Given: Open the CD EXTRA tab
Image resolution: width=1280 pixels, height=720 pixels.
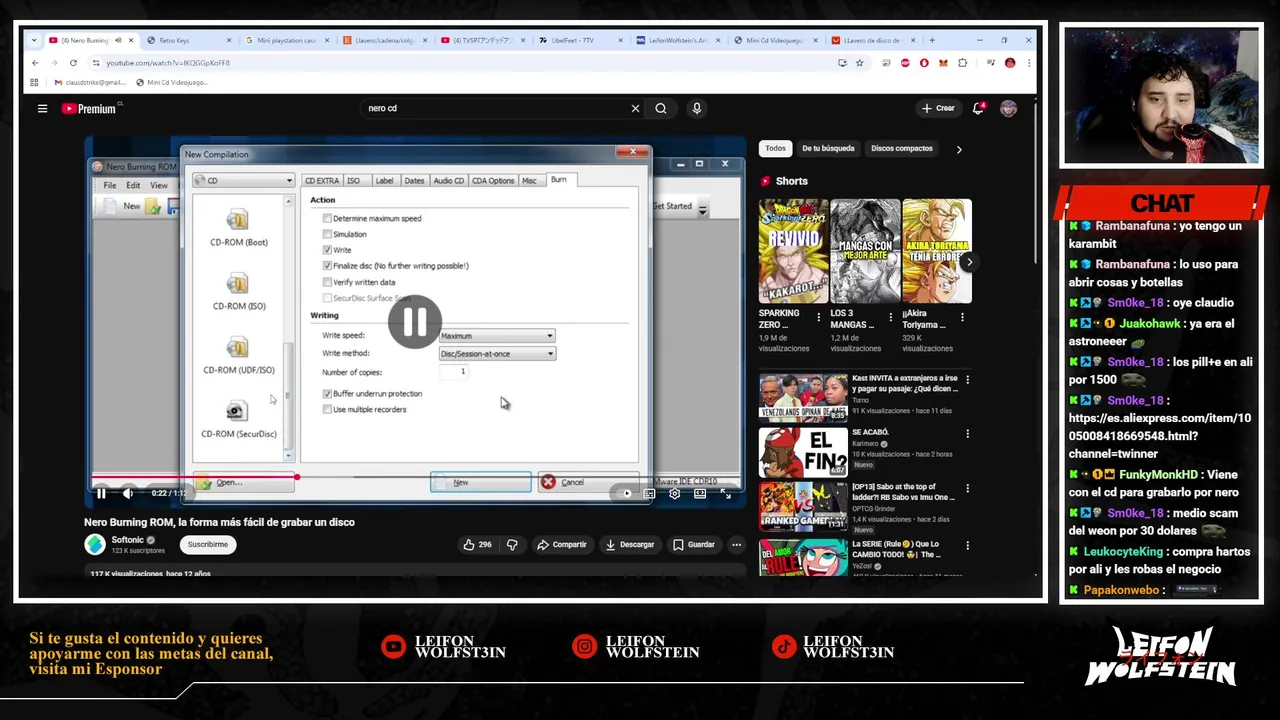Looking at the screenshot, I should (322, 181).
